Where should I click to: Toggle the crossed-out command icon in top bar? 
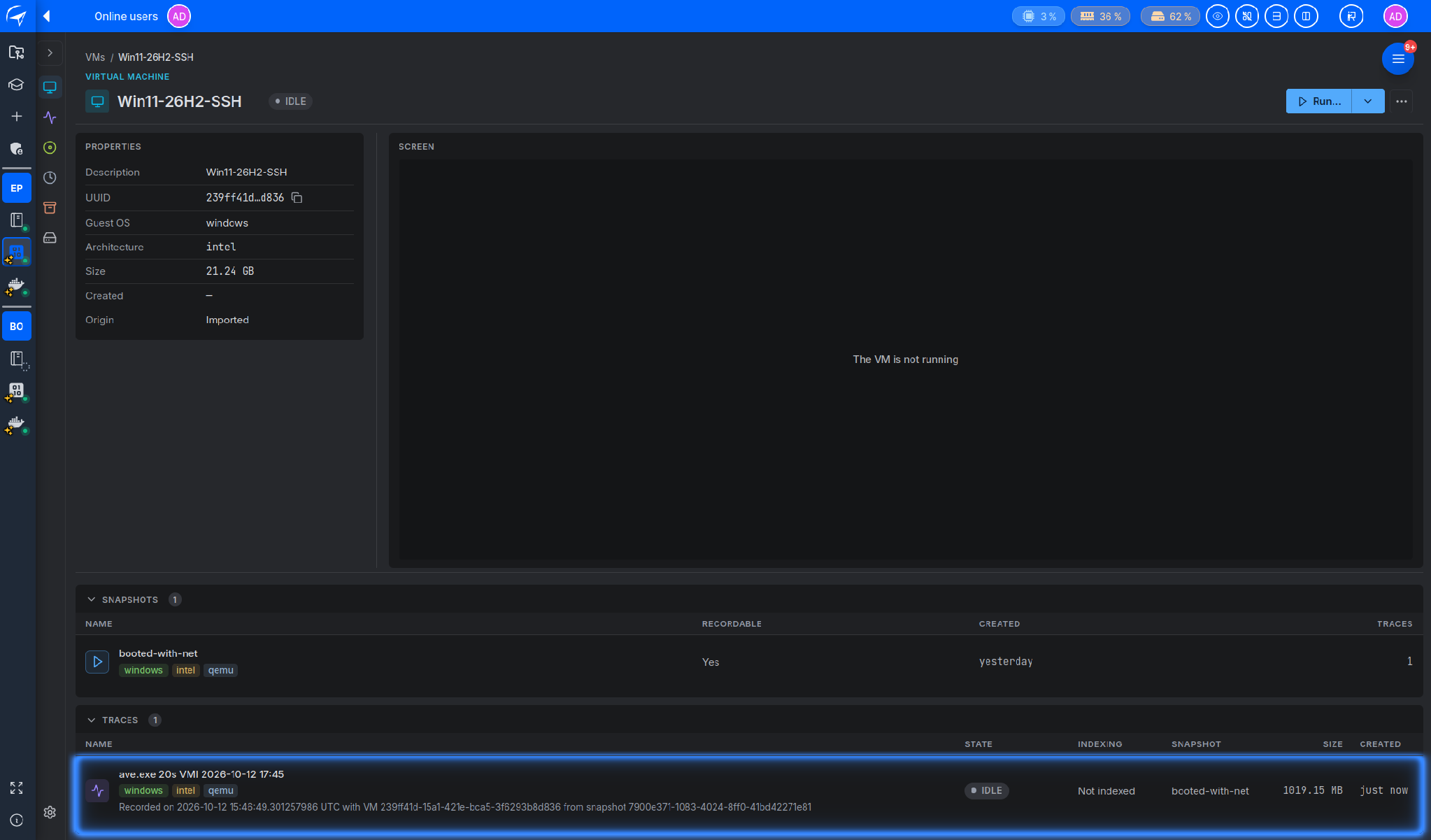click(x=1247, y=16)
